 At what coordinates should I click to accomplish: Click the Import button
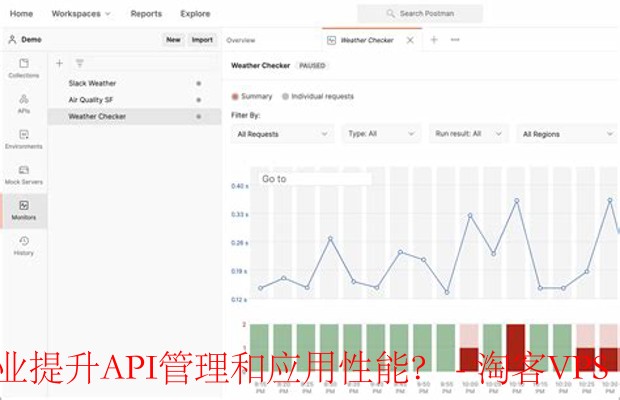coord(202,40)
